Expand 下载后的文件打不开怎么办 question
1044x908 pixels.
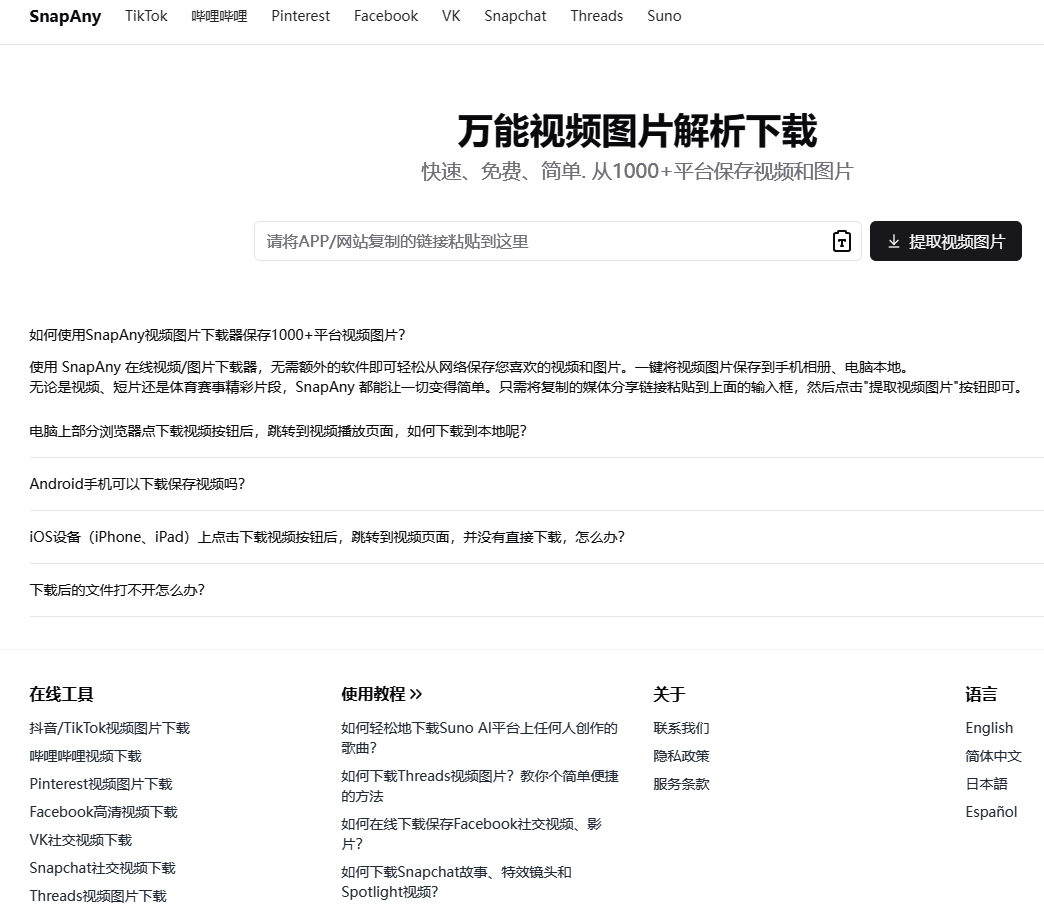[x=117, y=590]
